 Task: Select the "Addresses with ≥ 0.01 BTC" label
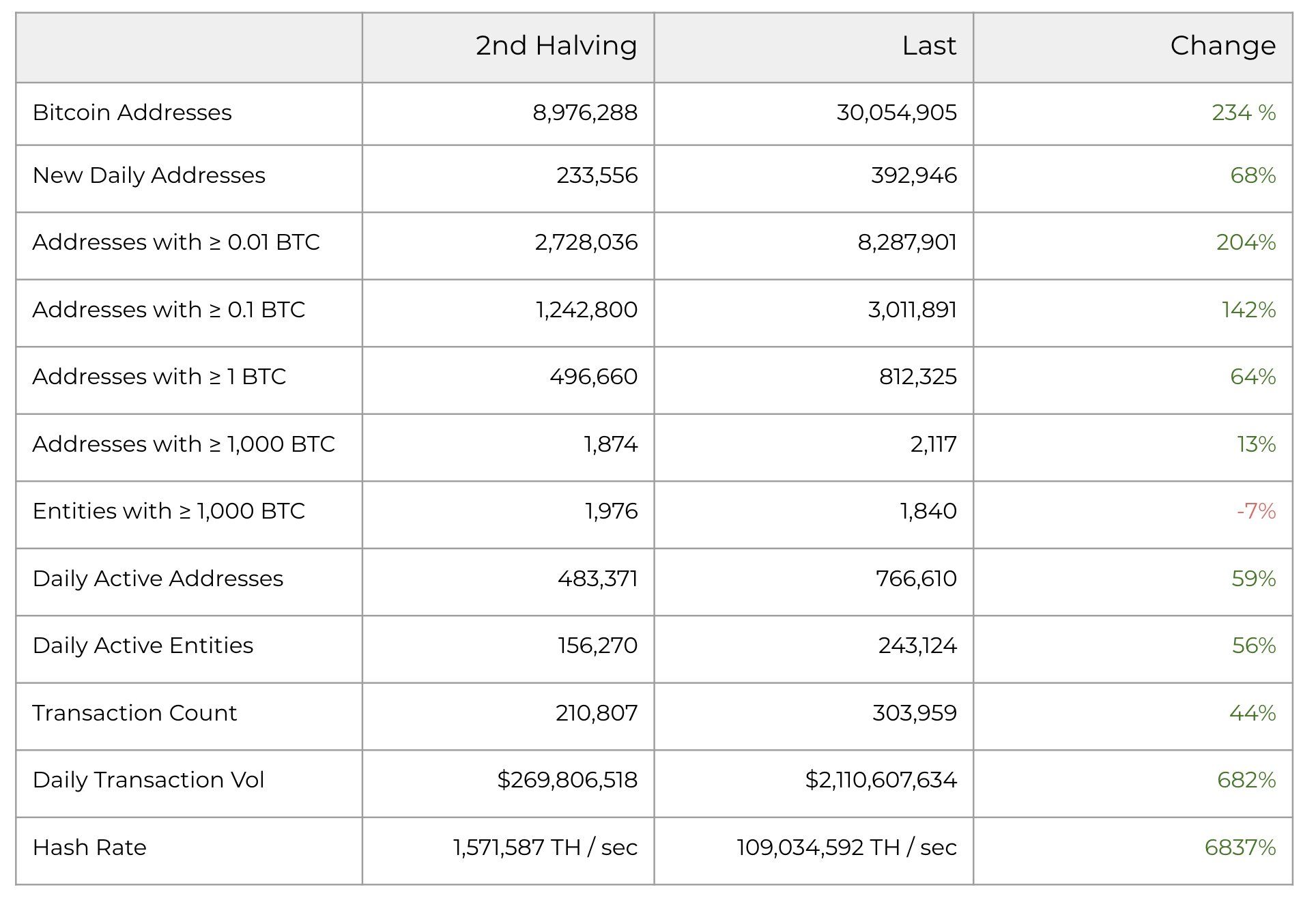tap(176, 242)
